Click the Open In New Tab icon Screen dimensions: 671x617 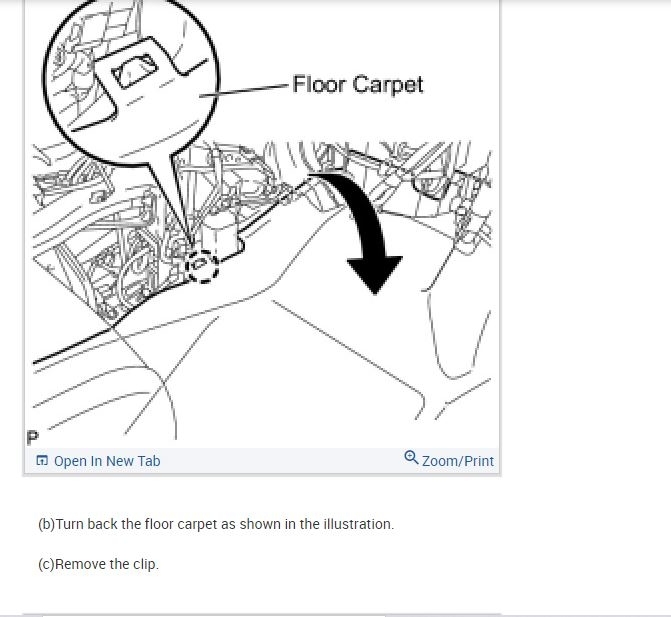tap(42, 460)
